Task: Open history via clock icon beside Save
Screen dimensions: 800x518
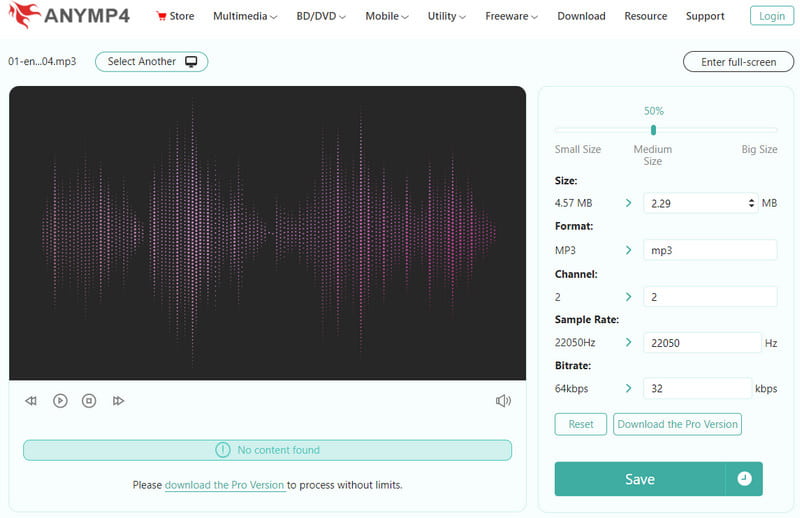Action: point(744,479)
